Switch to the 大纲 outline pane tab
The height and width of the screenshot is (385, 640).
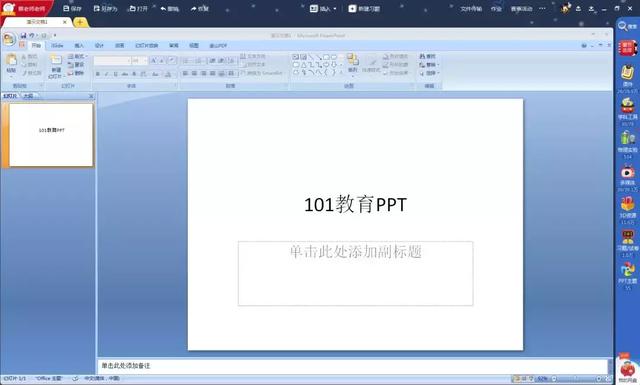tap(28, 96)
